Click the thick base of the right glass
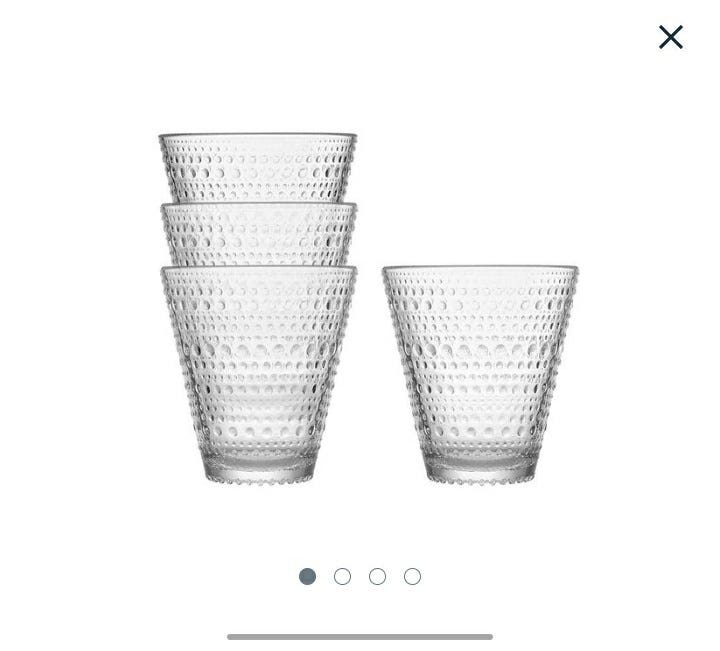Viewport: 720px width, 651px height. tap(481, 468)
